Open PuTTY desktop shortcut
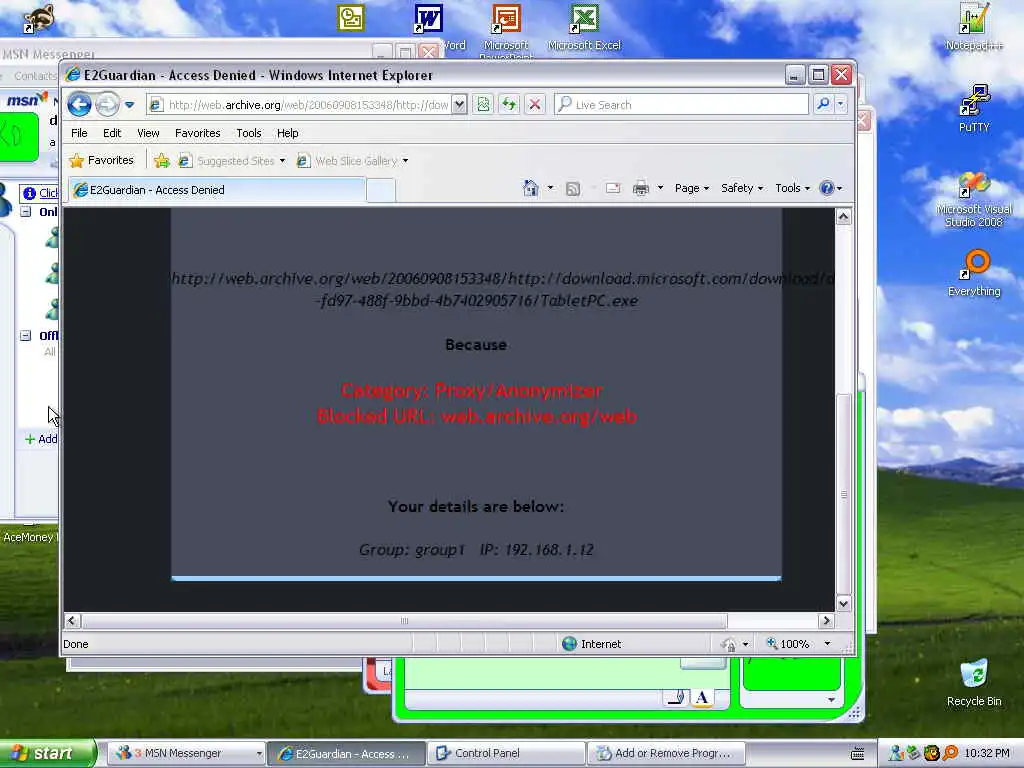 click(974, 109)
